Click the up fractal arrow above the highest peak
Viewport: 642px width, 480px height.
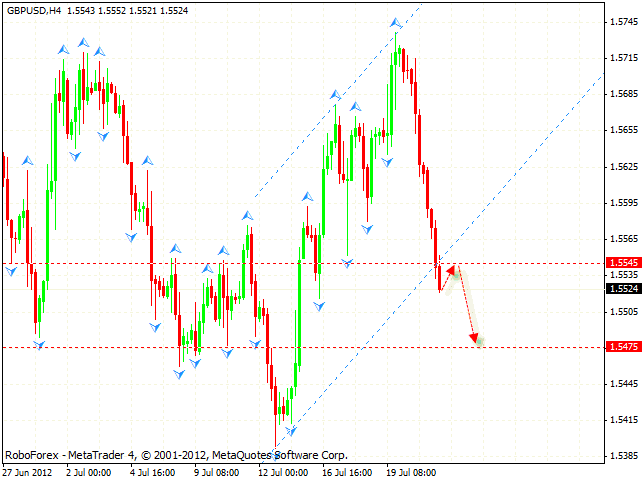click(396, 22)
